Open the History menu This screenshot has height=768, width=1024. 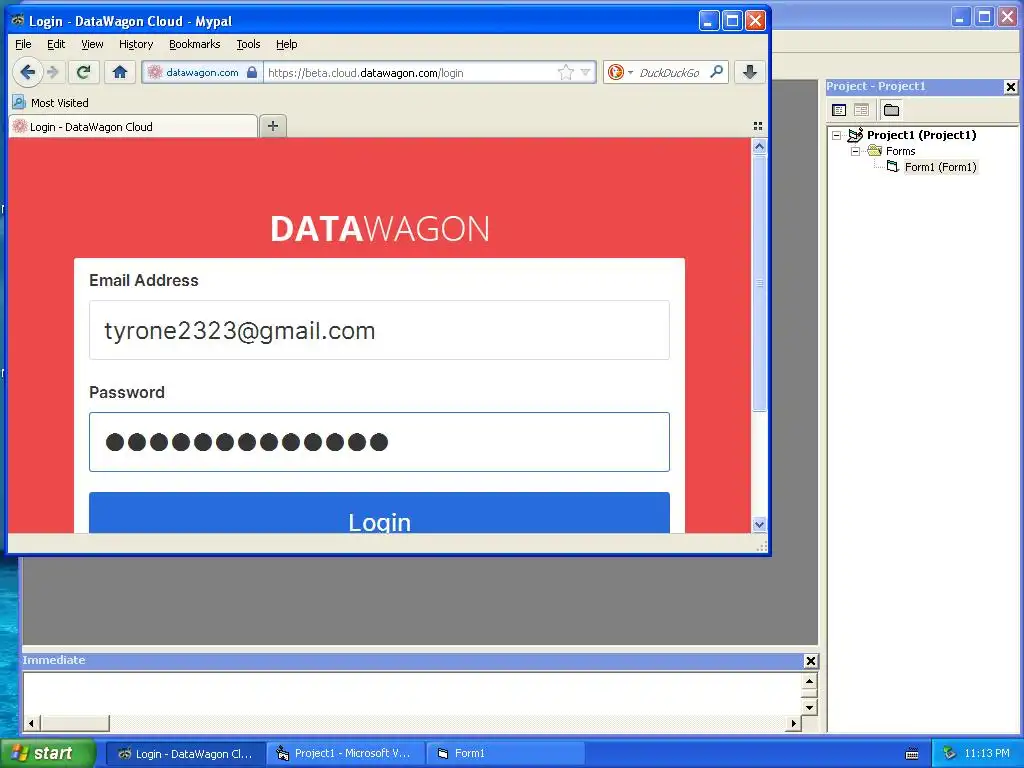click(136, 44)
